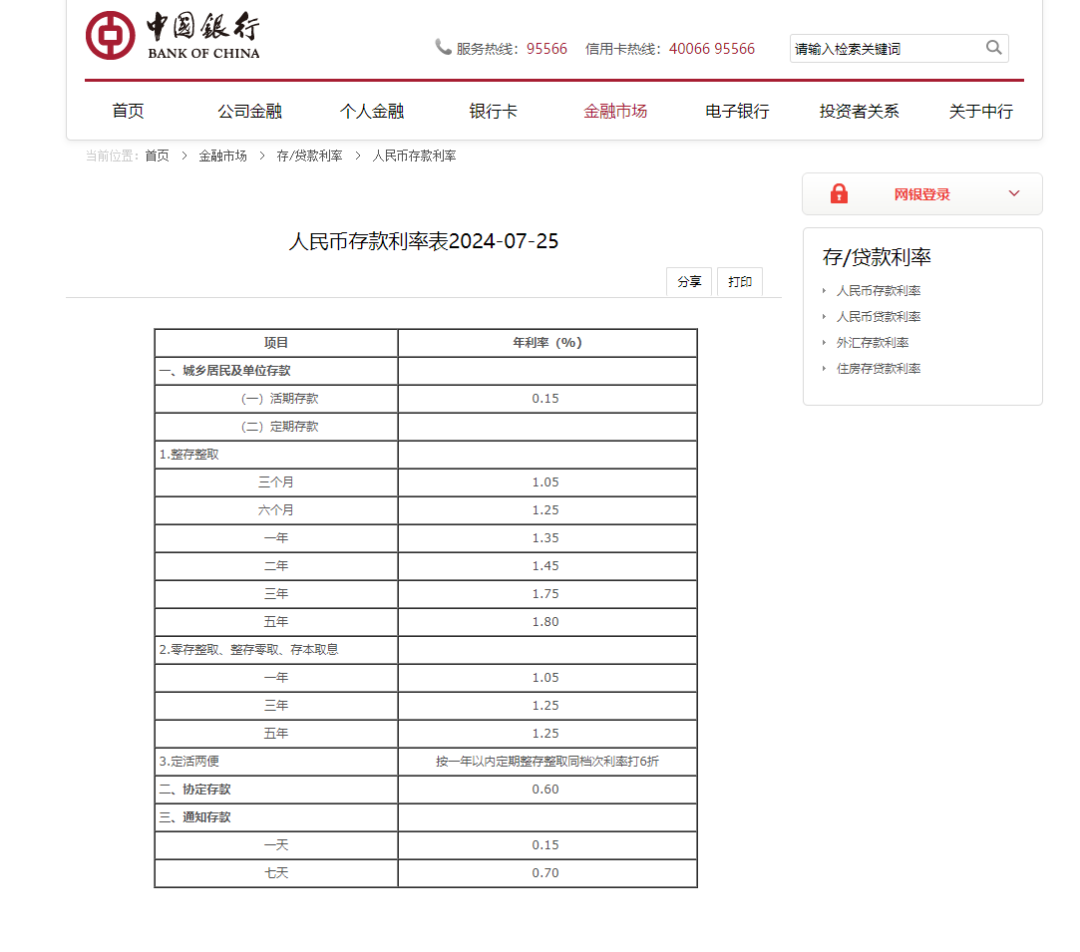Click 存/贷款利率 in breadcrumb

309,156
